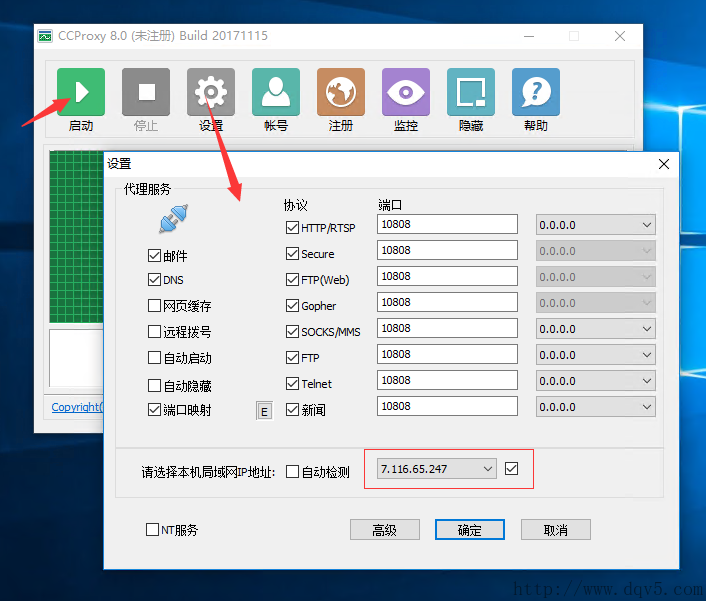The width and height of the screenshot is (706, 601).
Task: Open 高级 advanced settings
Action: click(x=385, y=530)
